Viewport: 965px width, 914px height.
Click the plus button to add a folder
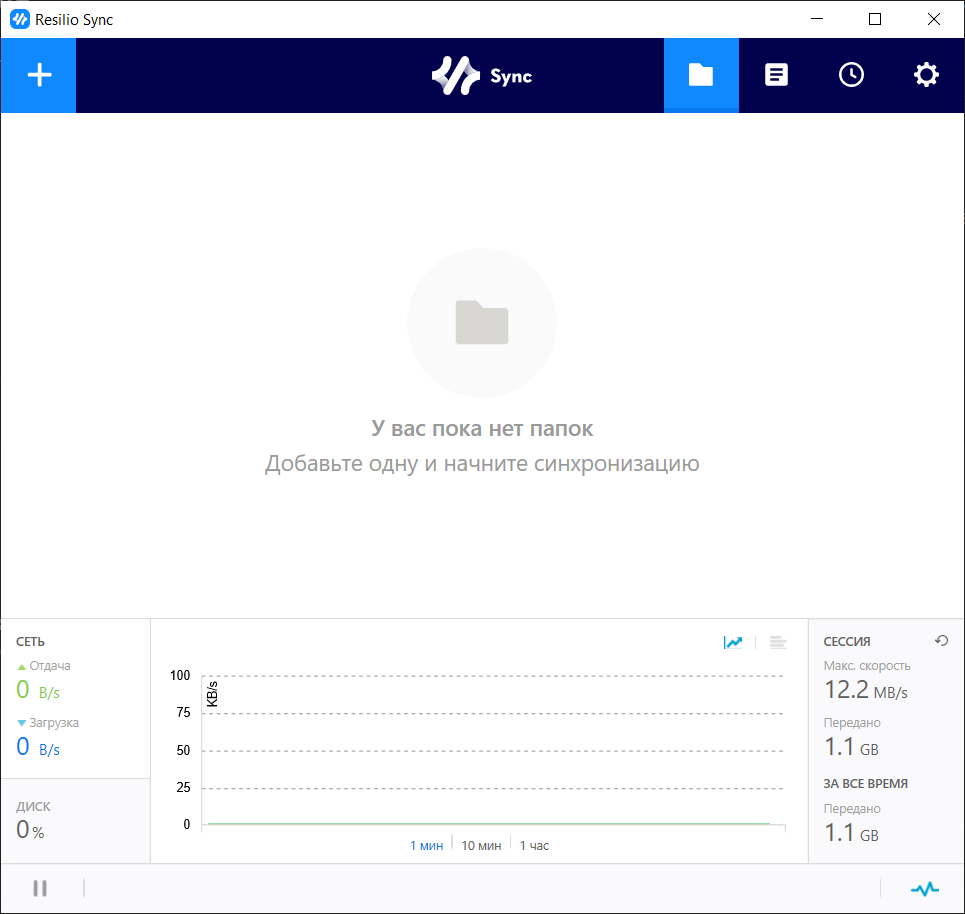pyautogui.click(x=38, y=75)
